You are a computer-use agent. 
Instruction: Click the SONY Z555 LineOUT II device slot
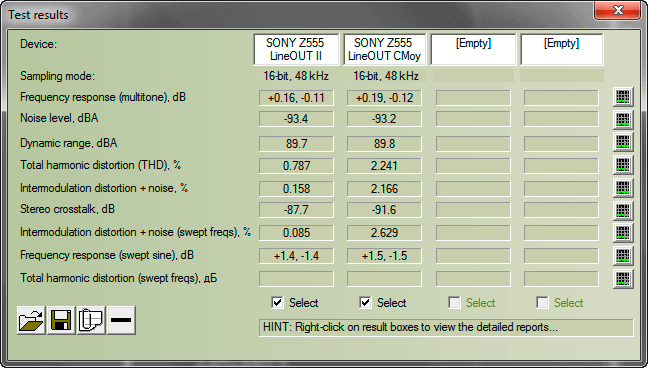(296, 49)
